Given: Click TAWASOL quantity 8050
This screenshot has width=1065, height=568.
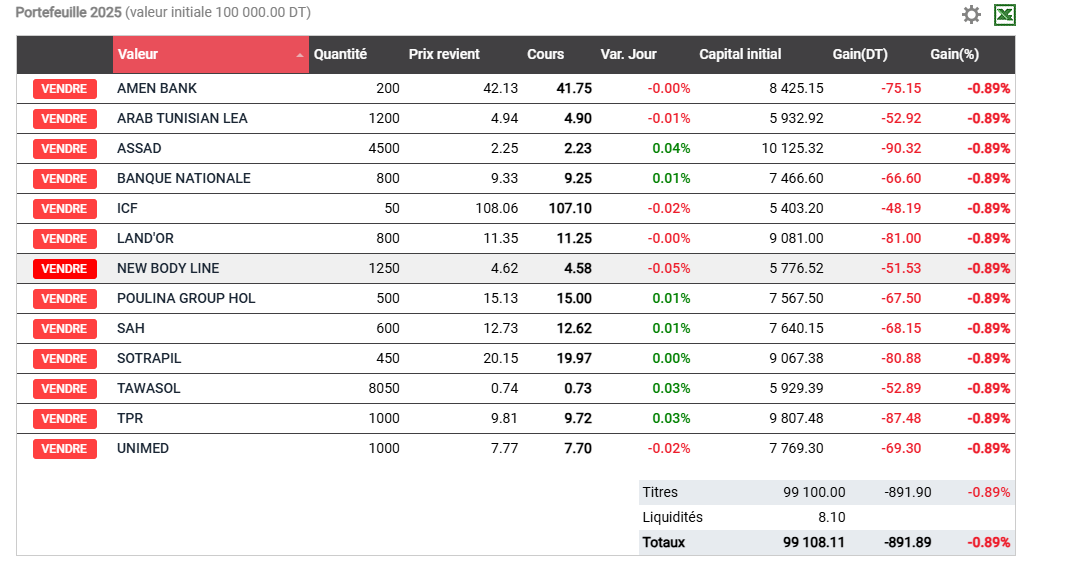Looking at the screenshot, I should (x=384, y=388).
